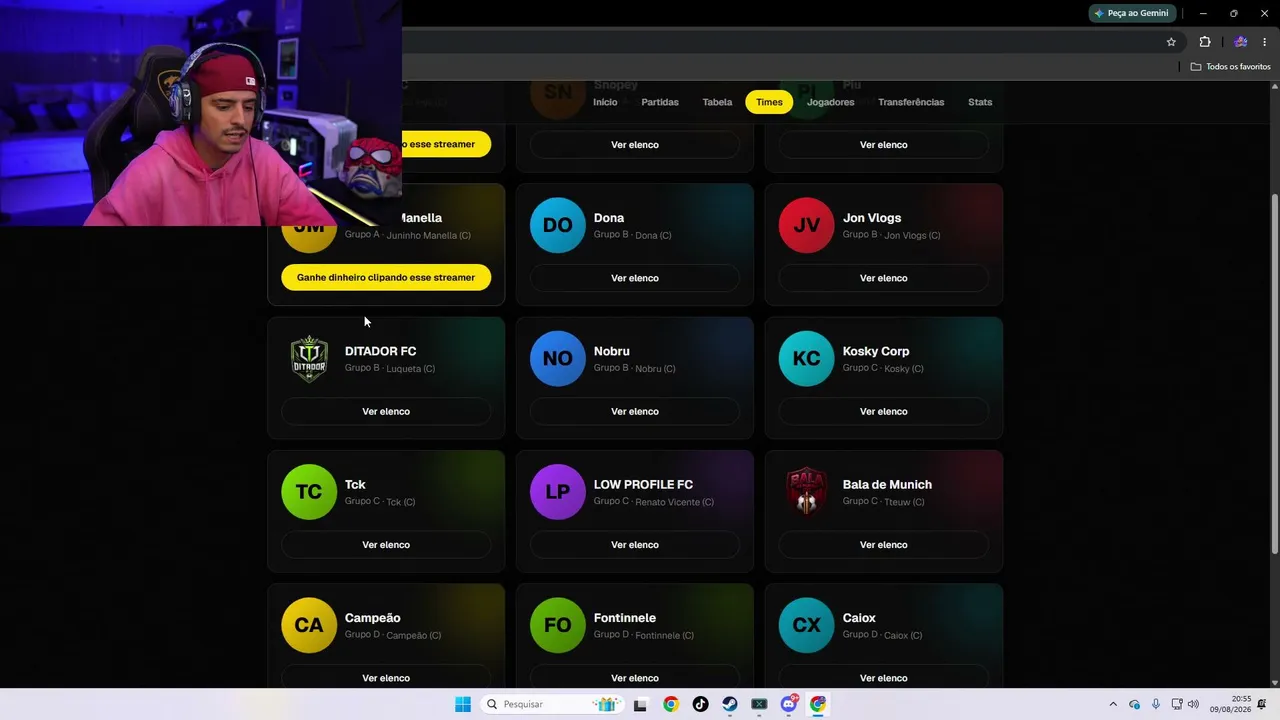Open the notifications bell in the tray
The image size is (1280, 720).
pyautogui.click(x=1262, y=704)
